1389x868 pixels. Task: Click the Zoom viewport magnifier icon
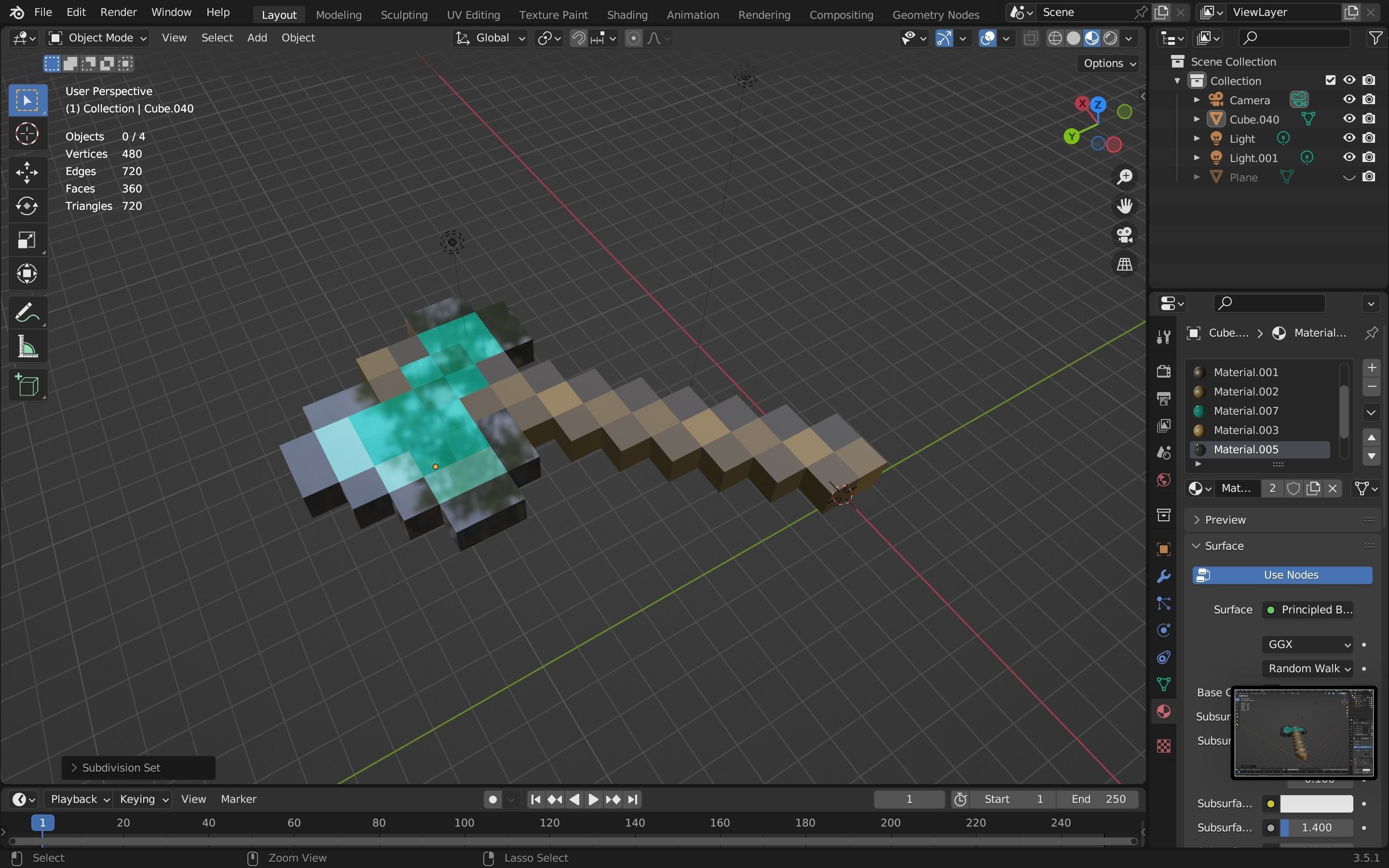coord(1124,177)
